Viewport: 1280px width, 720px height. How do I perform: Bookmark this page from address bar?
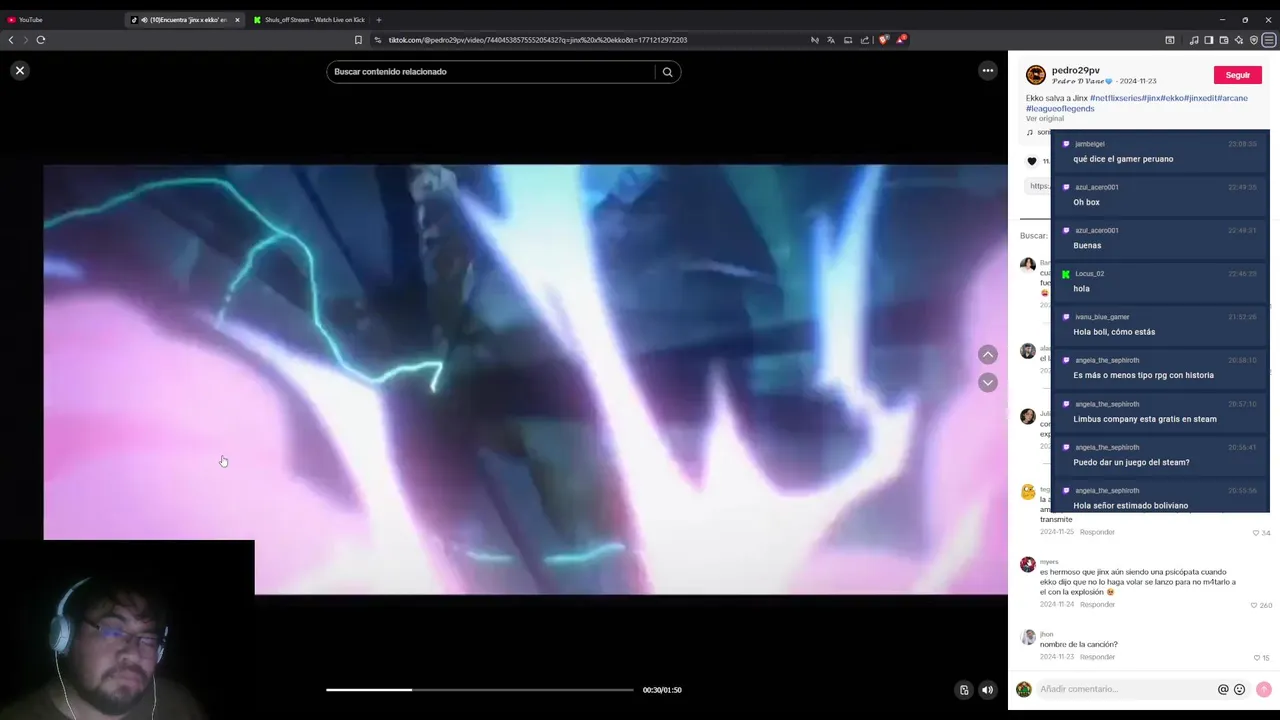[358, 40]
